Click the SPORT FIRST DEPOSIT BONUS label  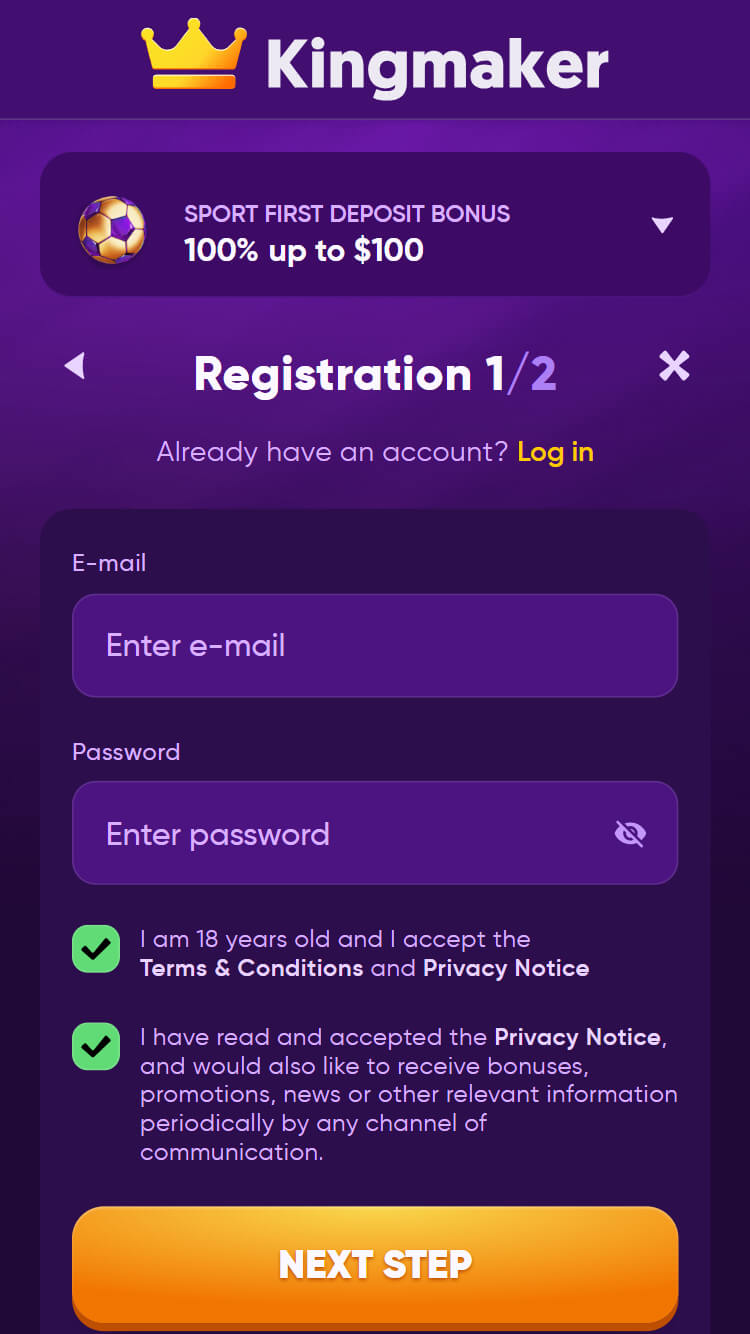pyautogui.click(x=347, y=213)
